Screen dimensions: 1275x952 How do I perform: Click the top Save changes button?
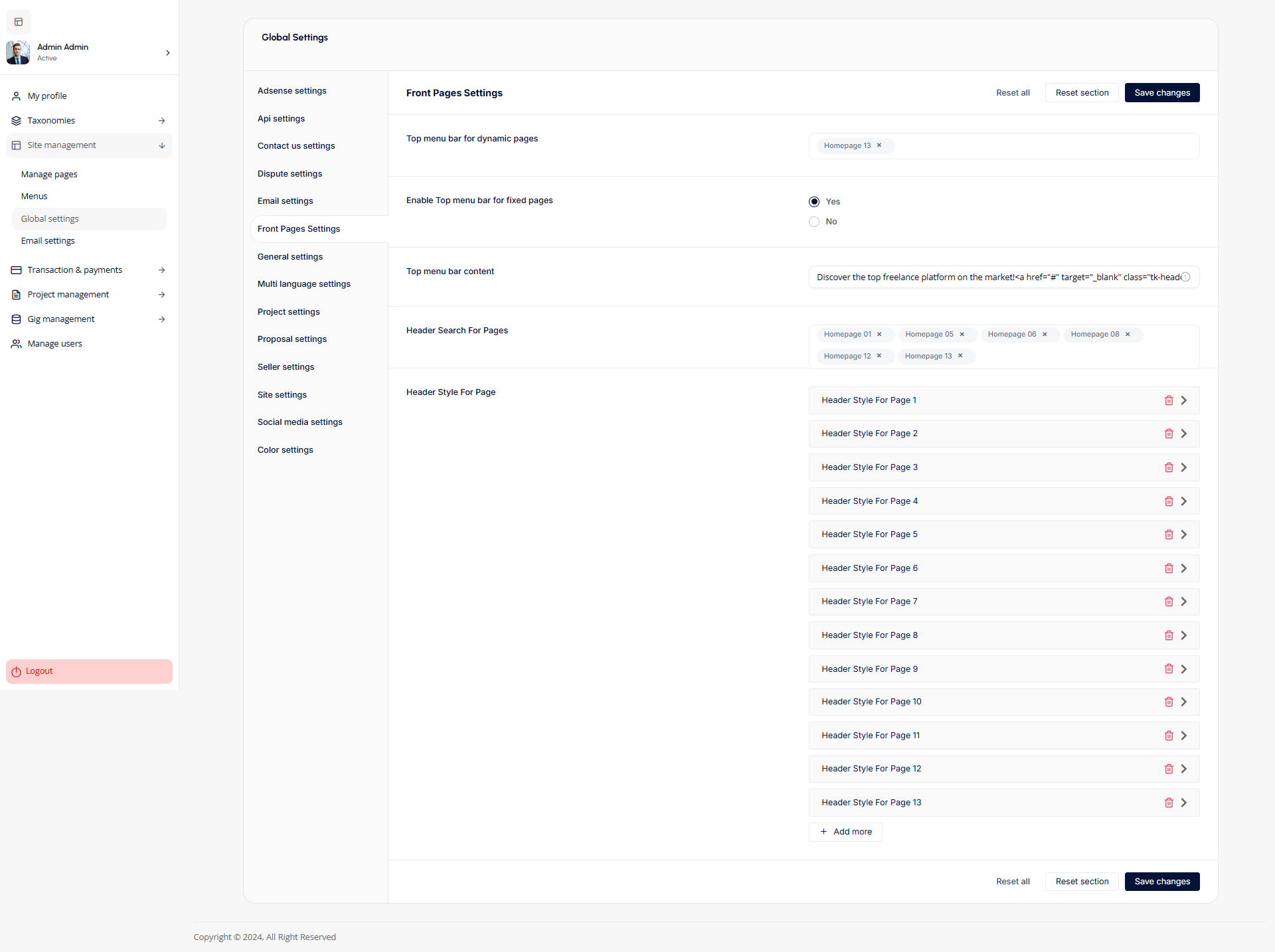tap(1161, 93)
